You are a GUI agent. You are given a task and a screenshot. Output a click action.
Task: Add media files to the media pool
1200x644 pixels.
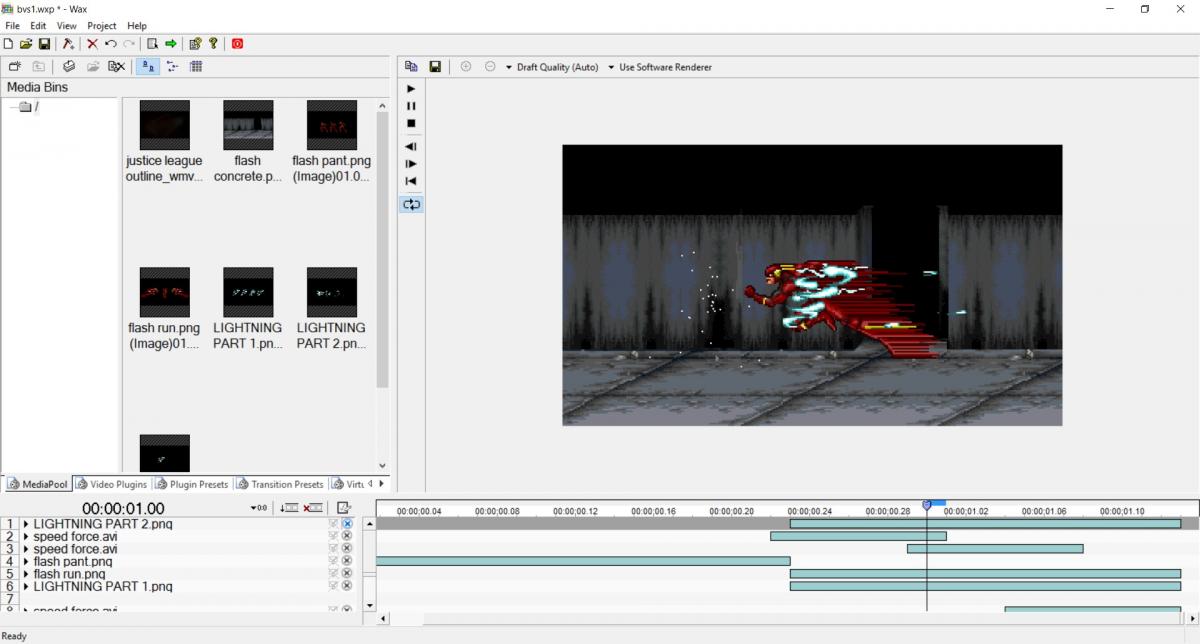point(69,67)
